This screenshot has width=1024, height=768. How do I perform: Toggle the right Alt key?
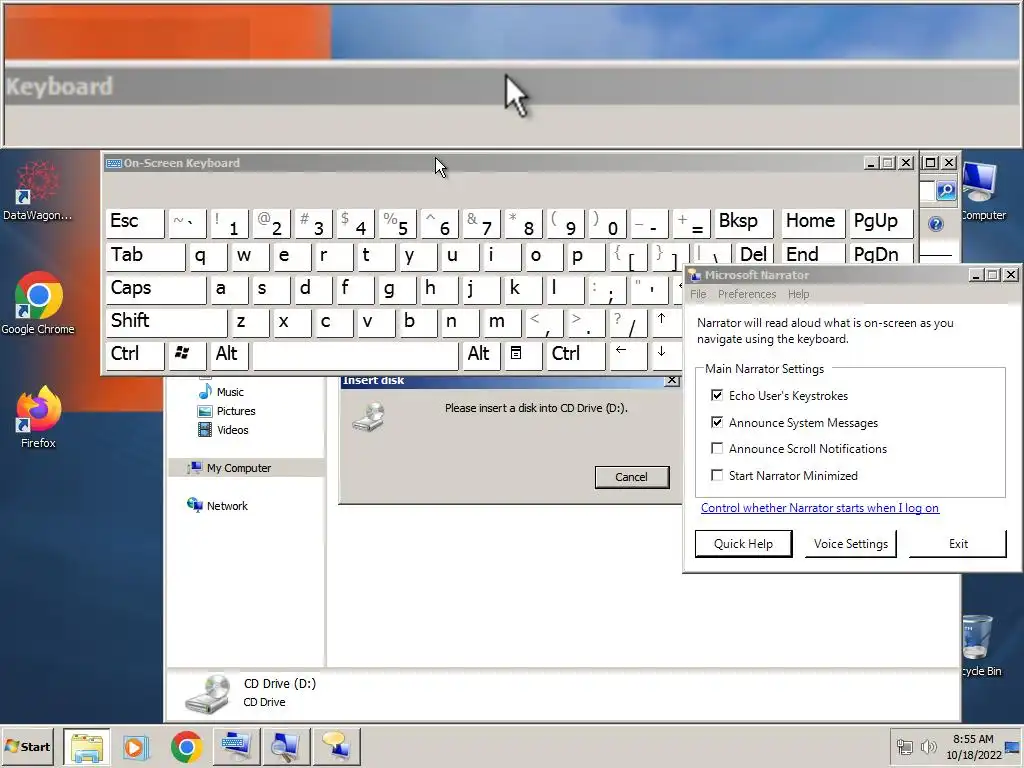(x=481, y=355)
